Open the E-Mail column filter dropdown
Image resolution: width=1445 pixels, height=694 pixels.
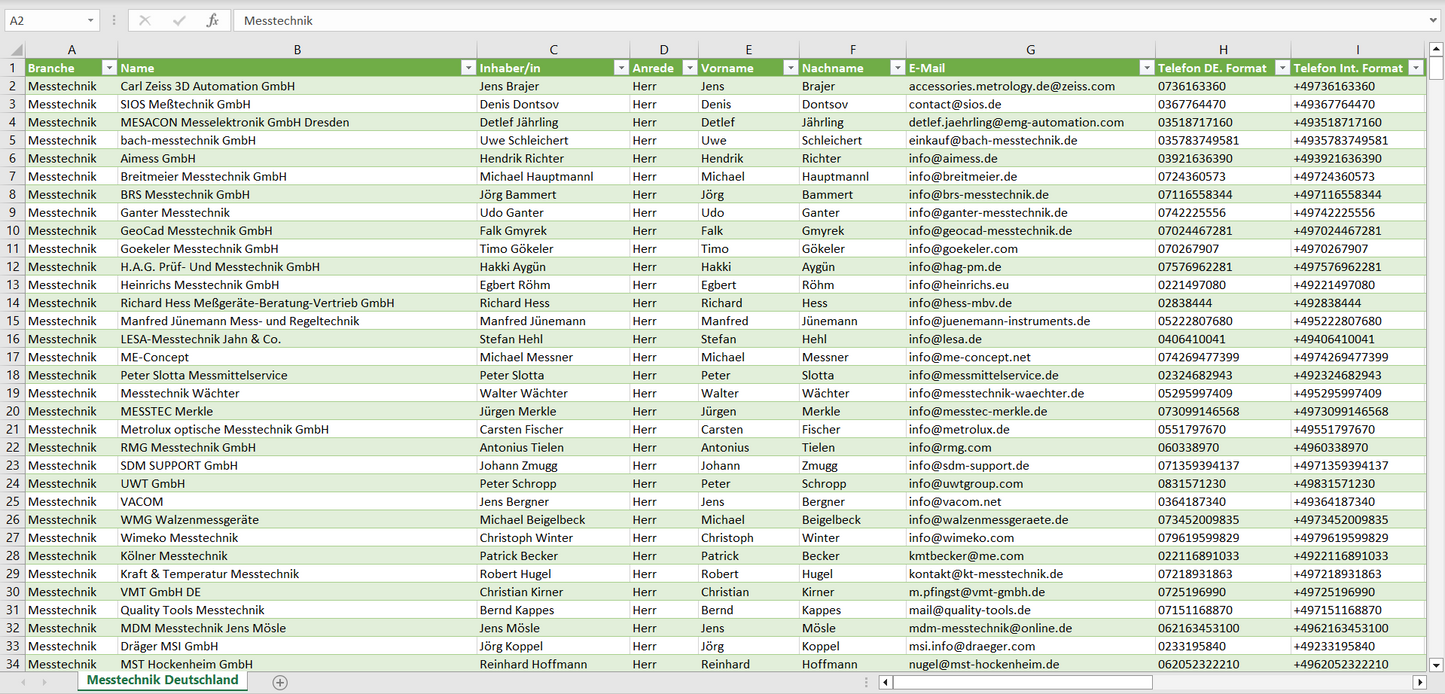[1146, 68]
